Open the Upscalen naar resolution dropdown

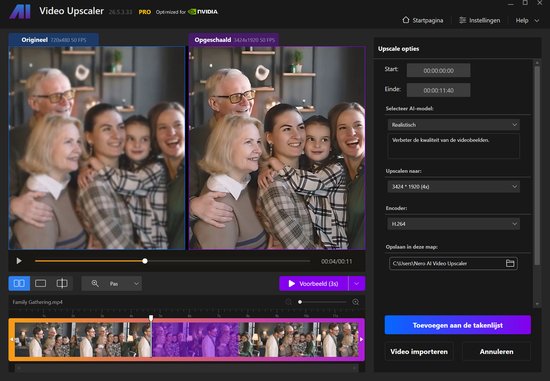coord(454,186)
